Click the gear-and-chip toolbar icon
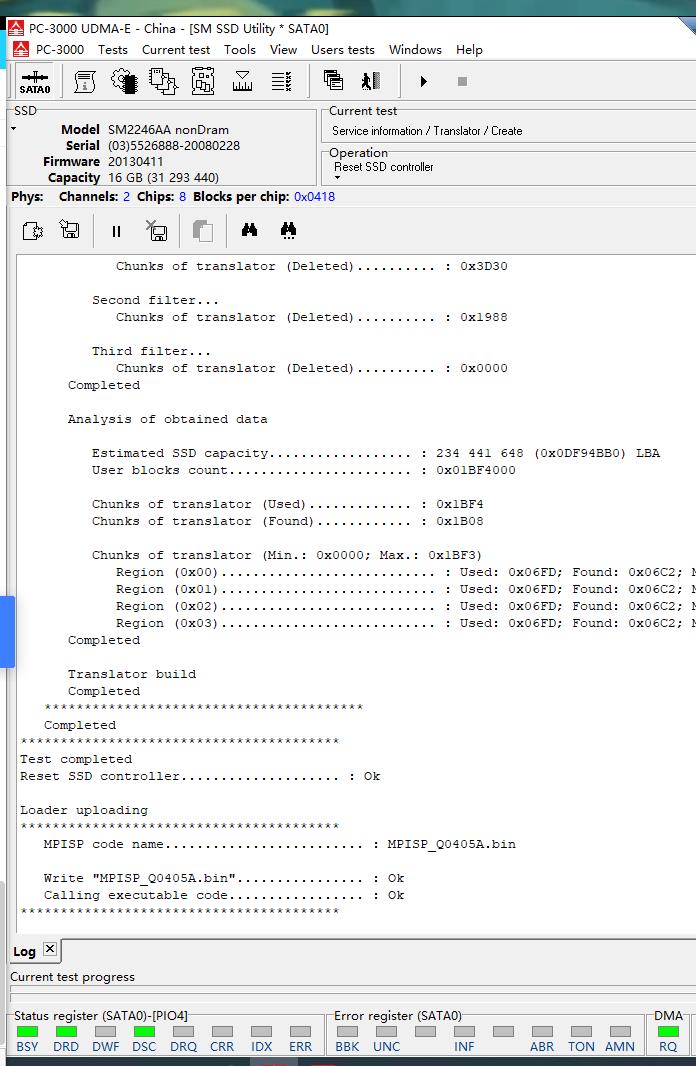This screenshot has width=696, height=1066. (124, 82)
